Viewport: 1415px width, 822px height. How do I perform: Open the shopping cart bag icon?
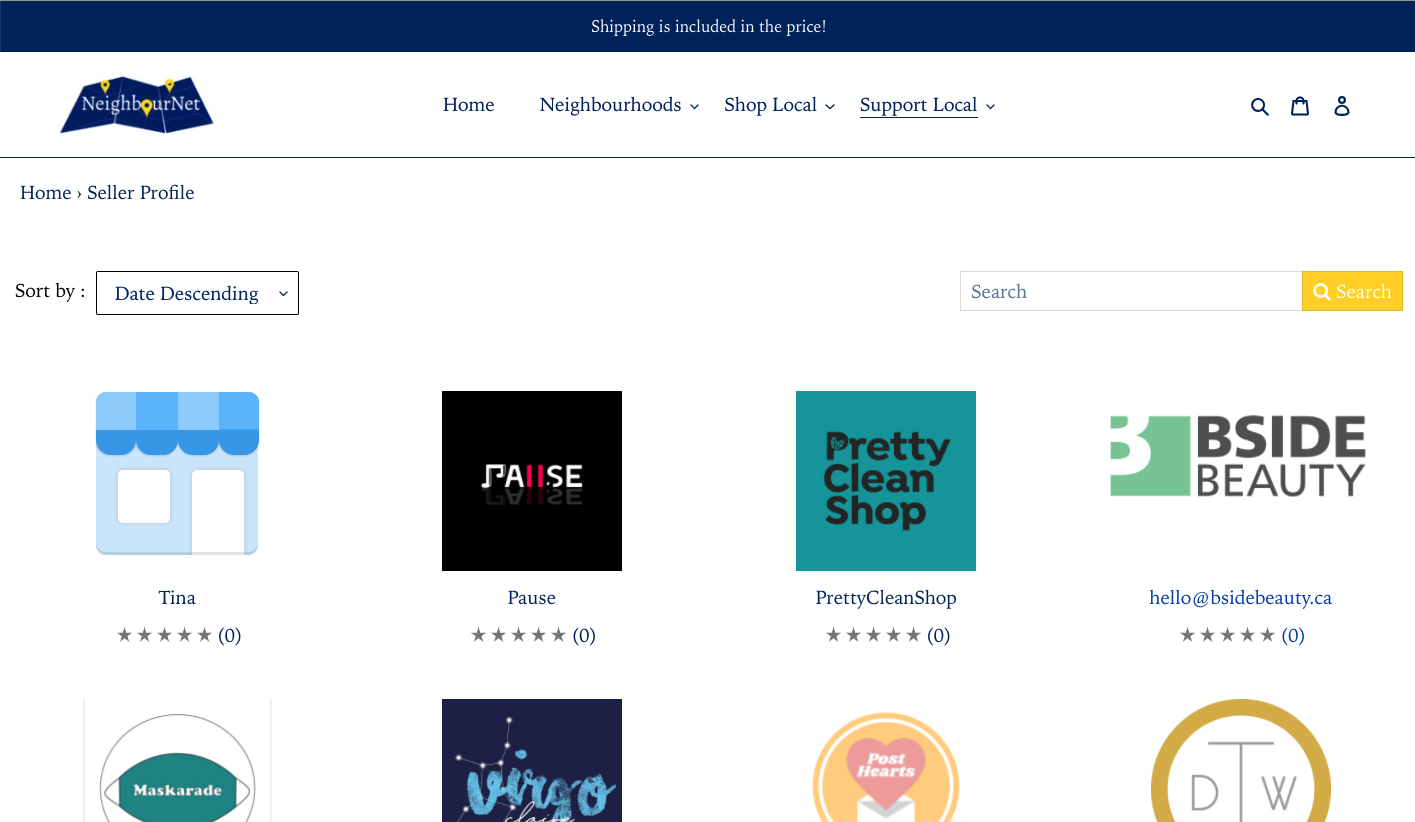tap(1300, 105)
